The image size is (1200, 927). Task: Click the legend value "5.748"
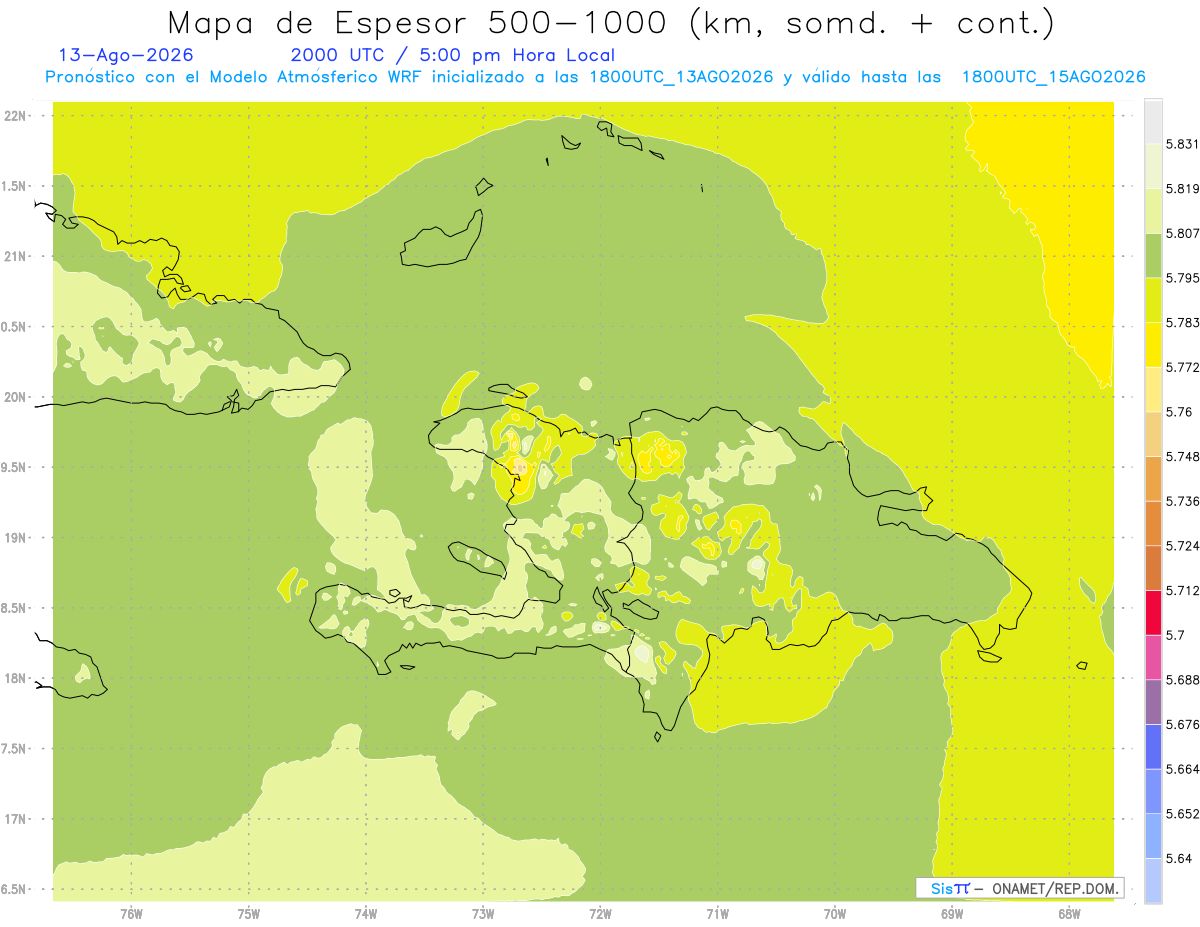(1183, 456)
